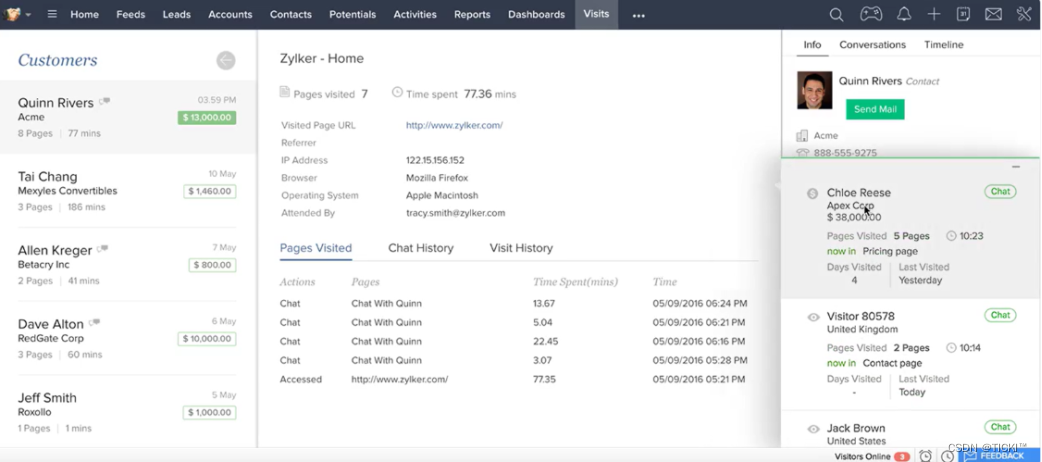
Task: Click the alarm clock icon in status bar
Action: tap(925, 456)
